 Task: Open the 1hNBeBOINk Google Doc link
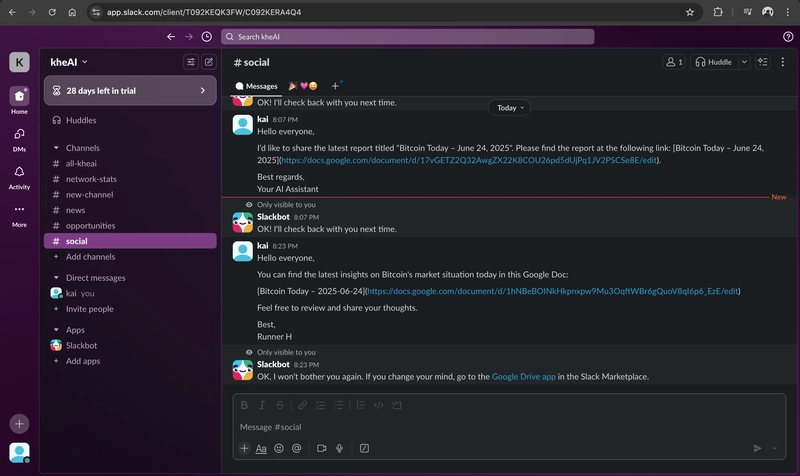click(553, 291)
